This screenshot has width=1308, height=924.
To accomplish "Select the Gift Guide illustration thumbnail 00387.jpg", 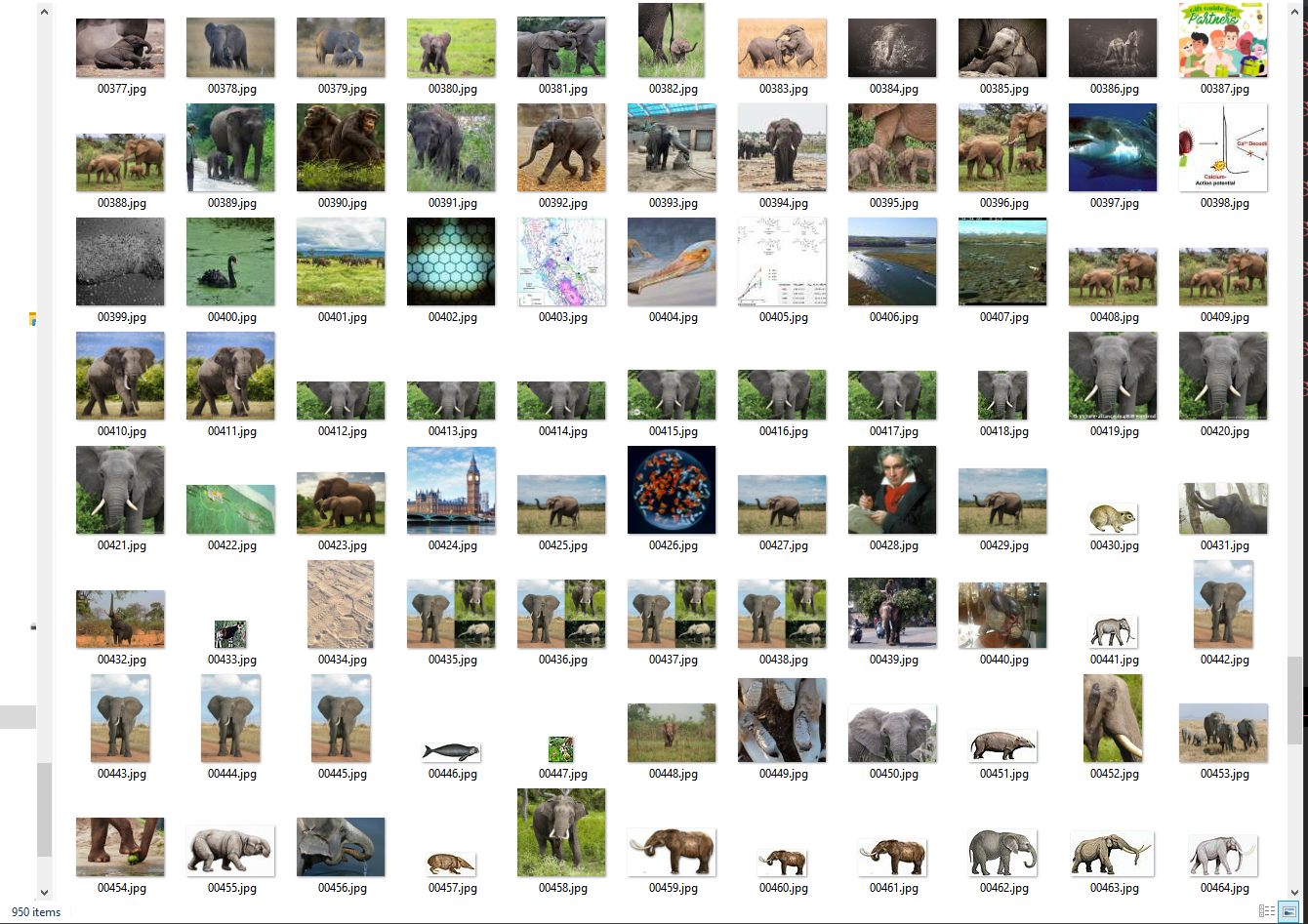I will pos(1223,40).
